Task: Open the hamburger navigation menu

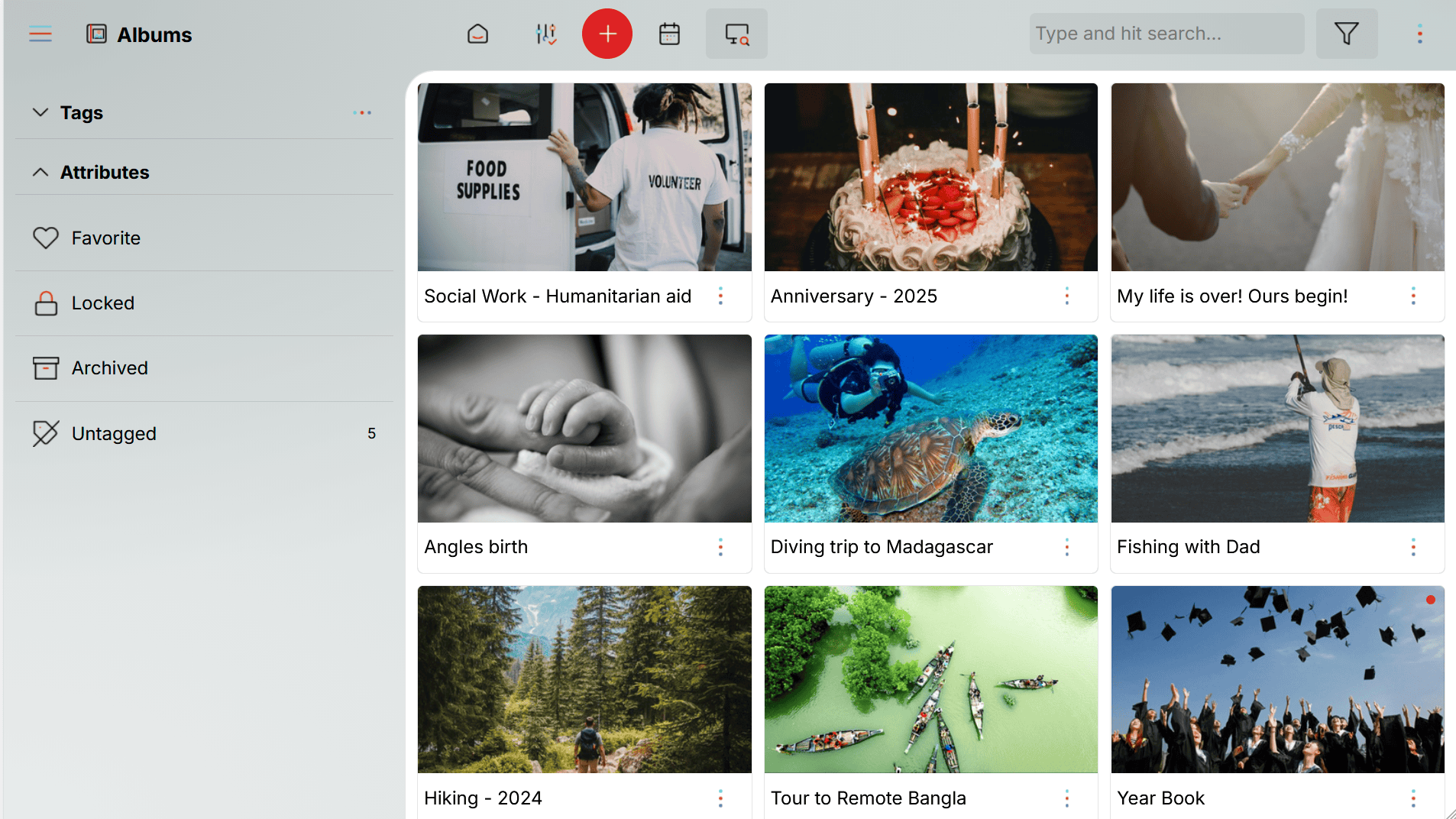Action: tap(40, 34)
